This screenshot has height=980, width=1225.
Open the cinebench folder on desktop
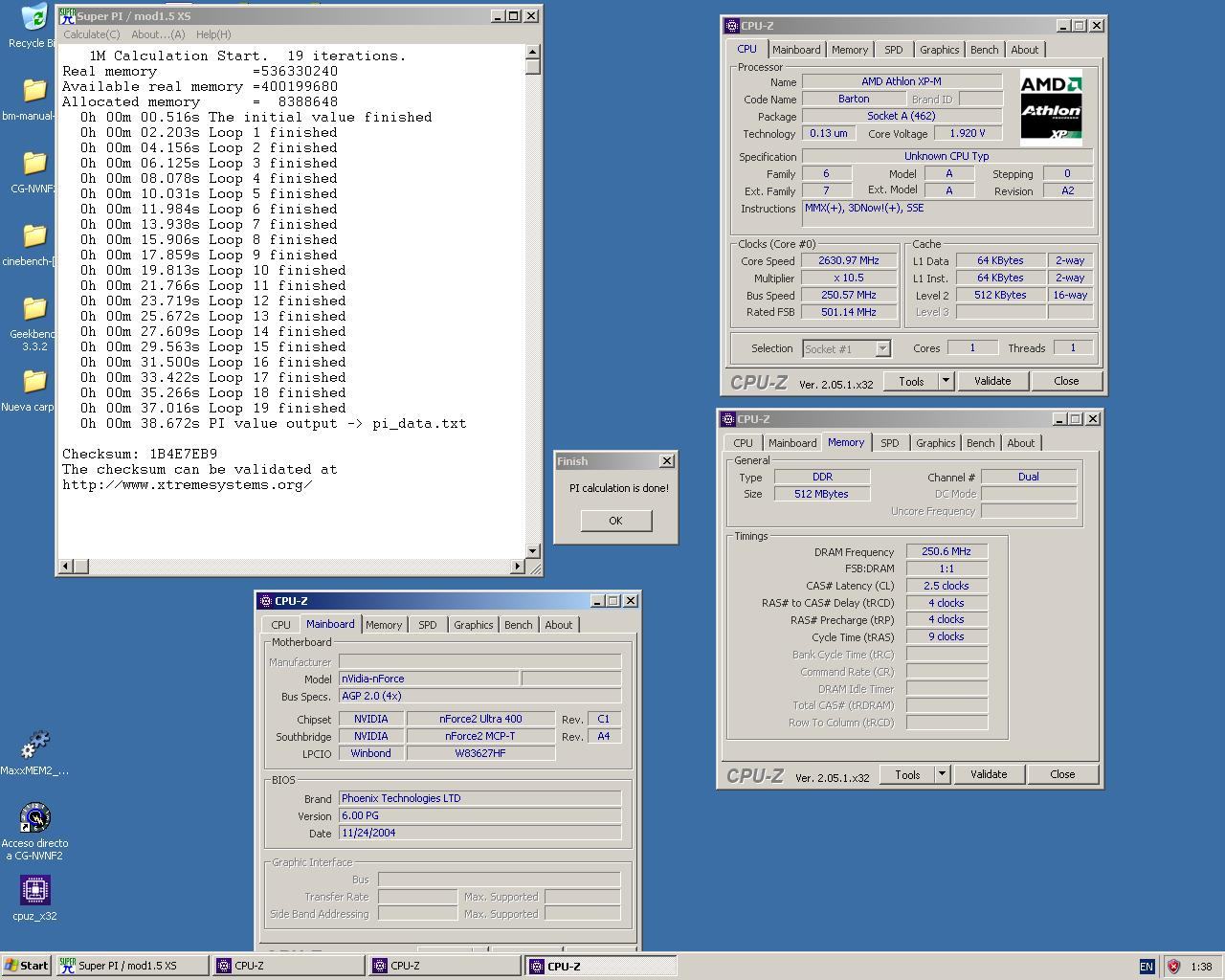coord(34,236)
